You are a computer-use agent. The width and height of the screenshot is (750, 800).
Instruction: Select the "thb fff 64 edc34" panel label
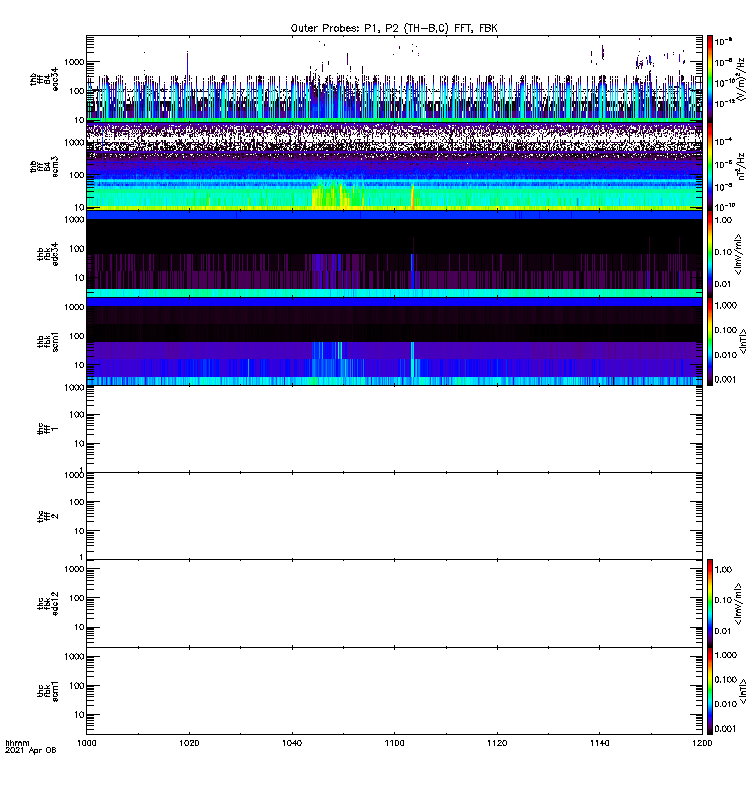[44, 80]
